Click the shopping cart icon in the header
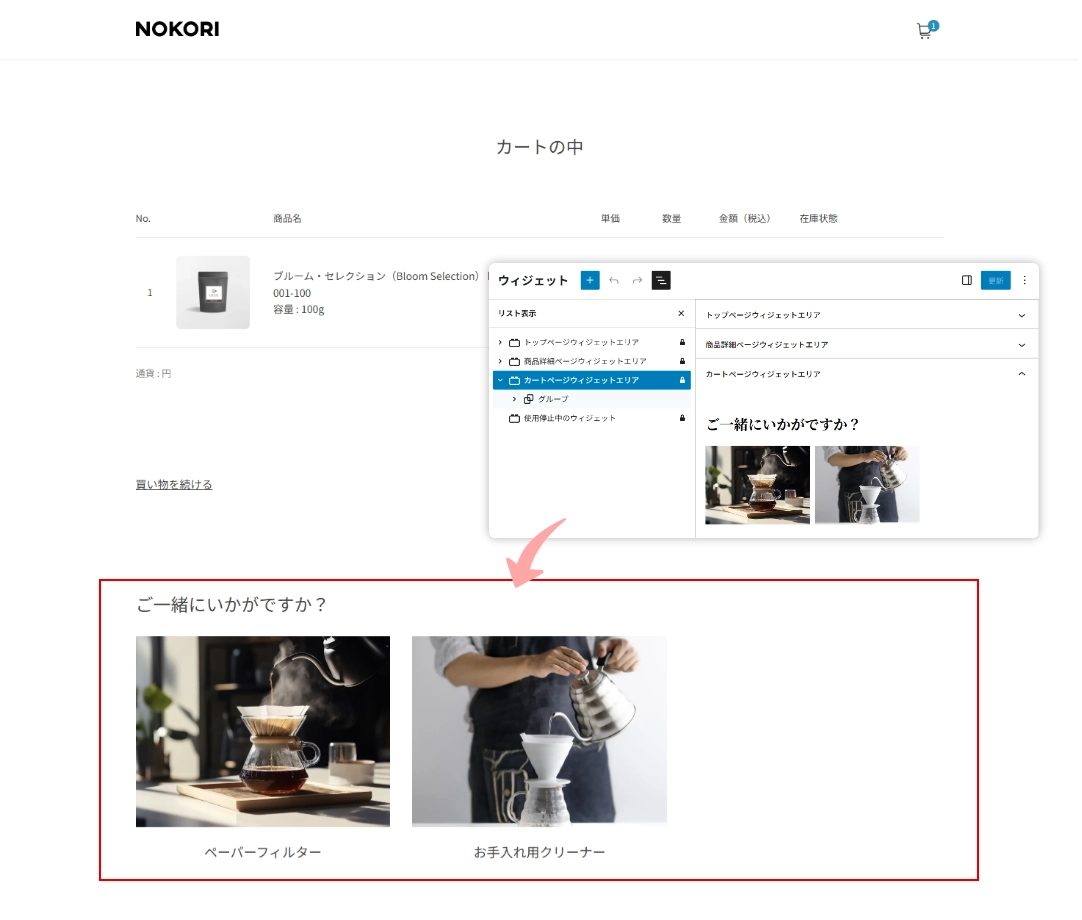 (923, 31)
